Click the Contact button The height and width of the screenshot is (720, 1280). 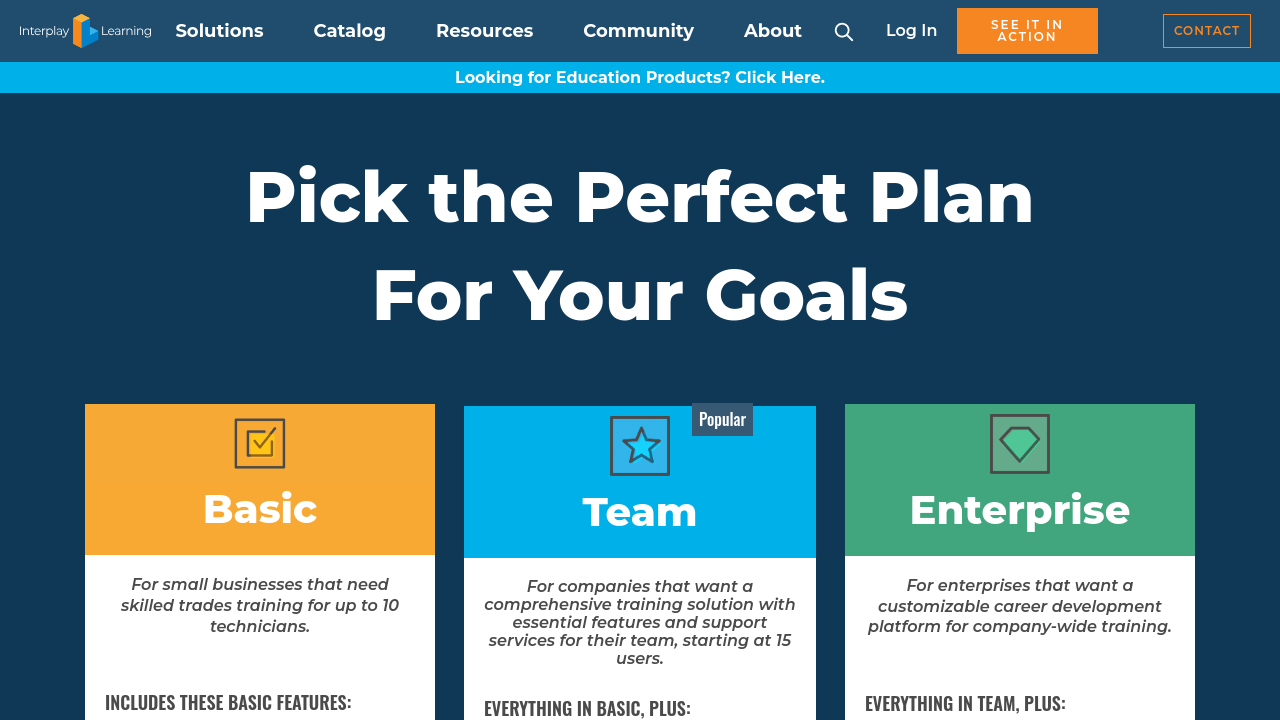(1206, 31)
